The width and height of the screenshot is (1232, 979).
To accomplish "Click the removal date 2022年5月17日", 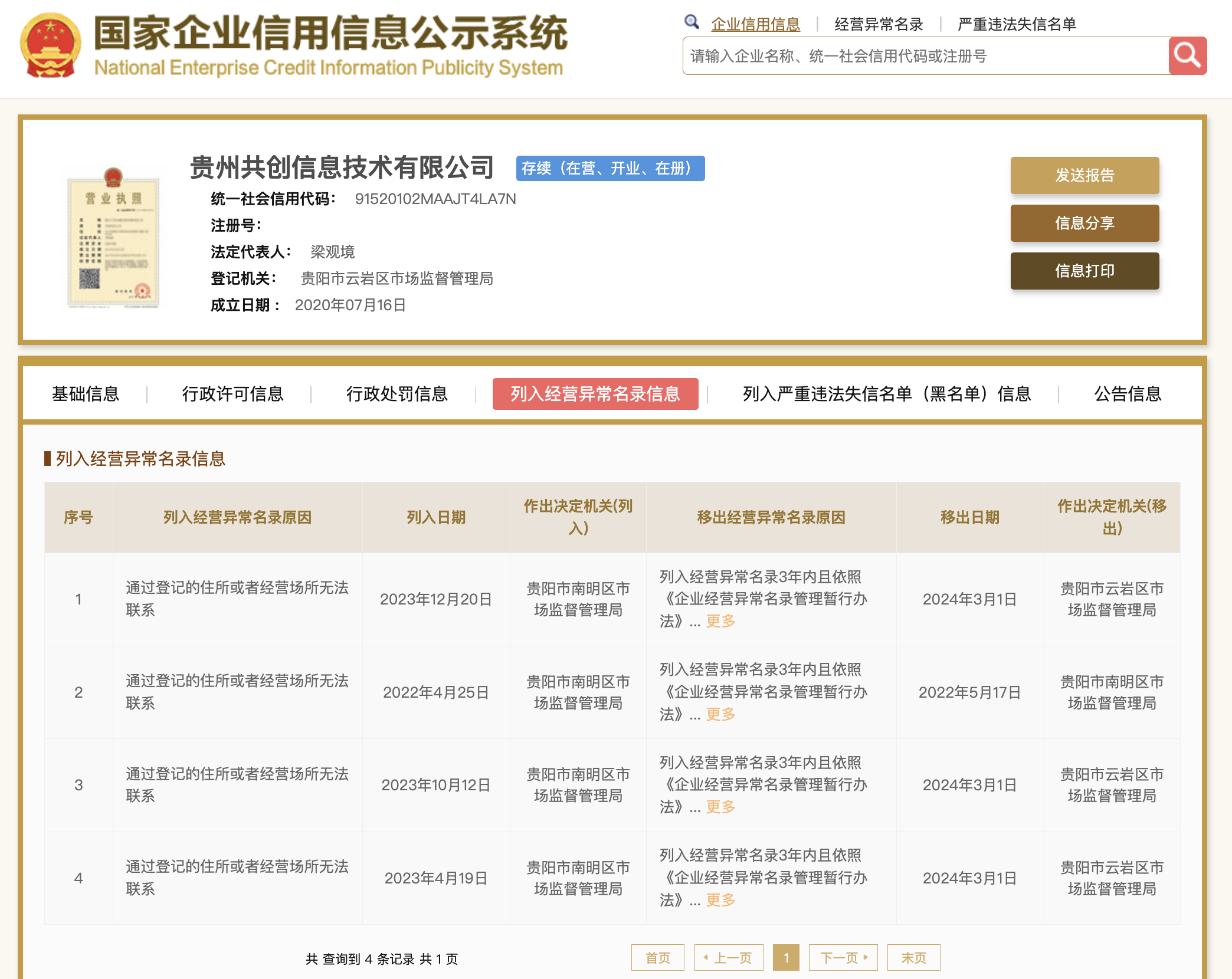I will (x=970, y=692).
